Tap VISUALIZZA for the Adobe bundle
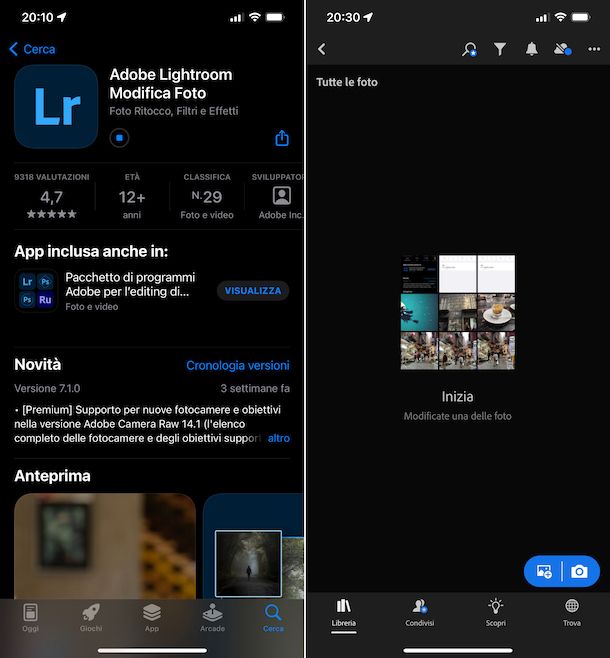This screenshot has height=658, width=610. click(253, 291)
